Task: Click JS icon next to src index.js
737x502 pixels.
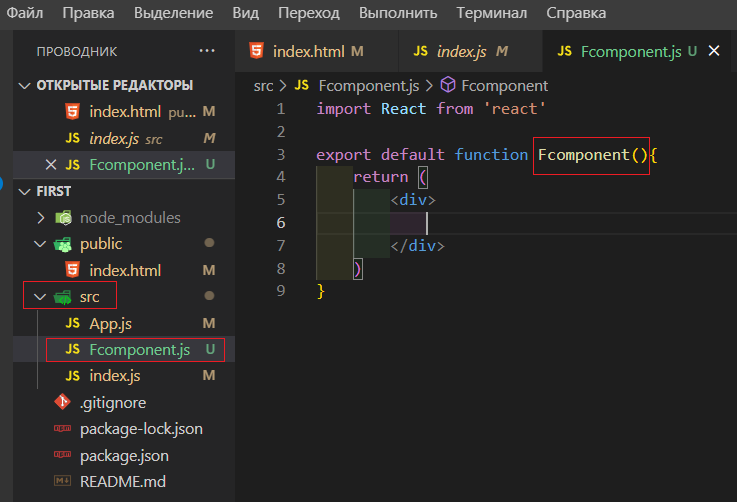Action: click(x=72, y=376)
